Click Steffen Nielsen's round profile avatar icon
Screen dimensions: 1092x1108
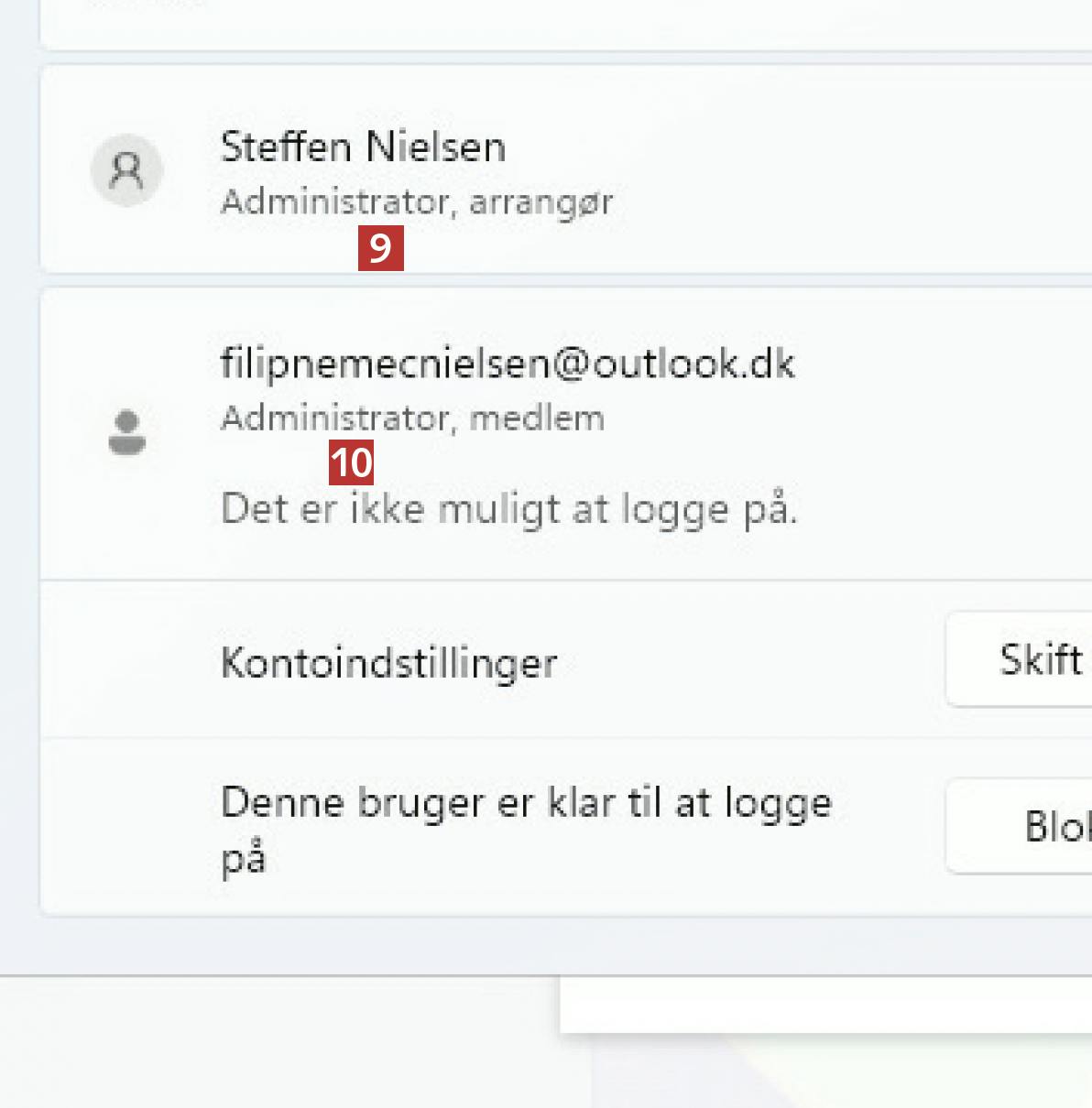click(126, 170)
